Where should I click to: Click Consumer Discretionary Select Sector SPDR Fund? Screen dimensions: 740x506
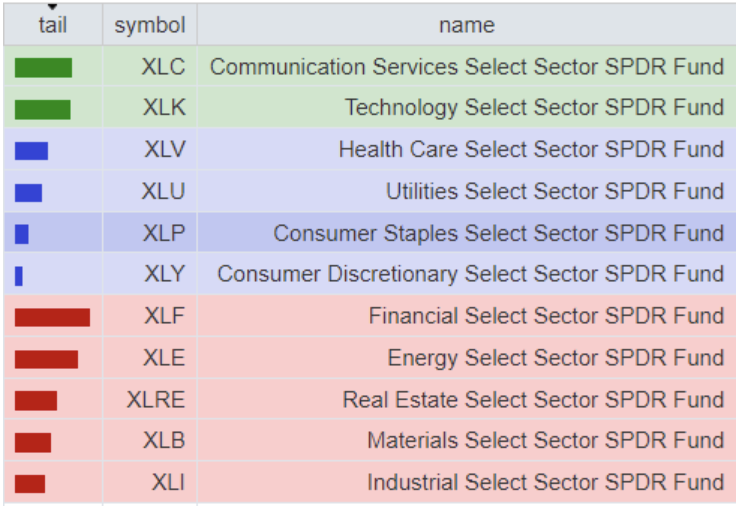[x=470, y=275]
